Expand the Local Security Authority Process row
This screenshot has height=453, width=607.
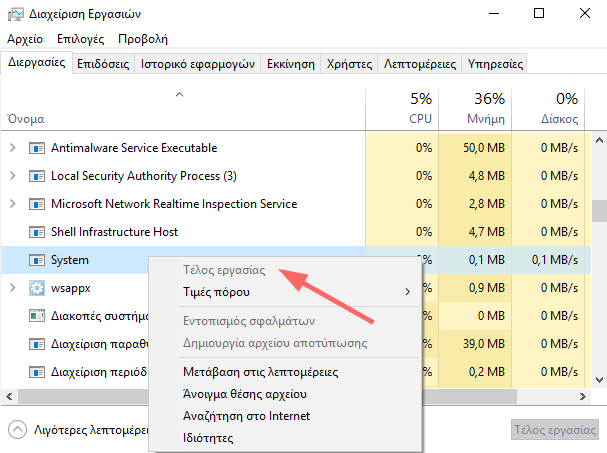coord(12,176)
